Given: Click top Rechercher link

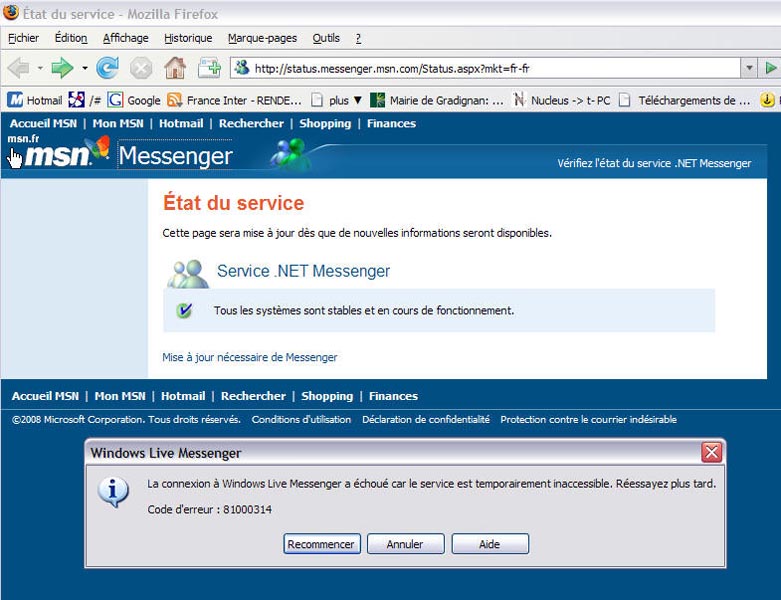Looking at the screenshot, I should pyautogui.click(x=251, y=123).
